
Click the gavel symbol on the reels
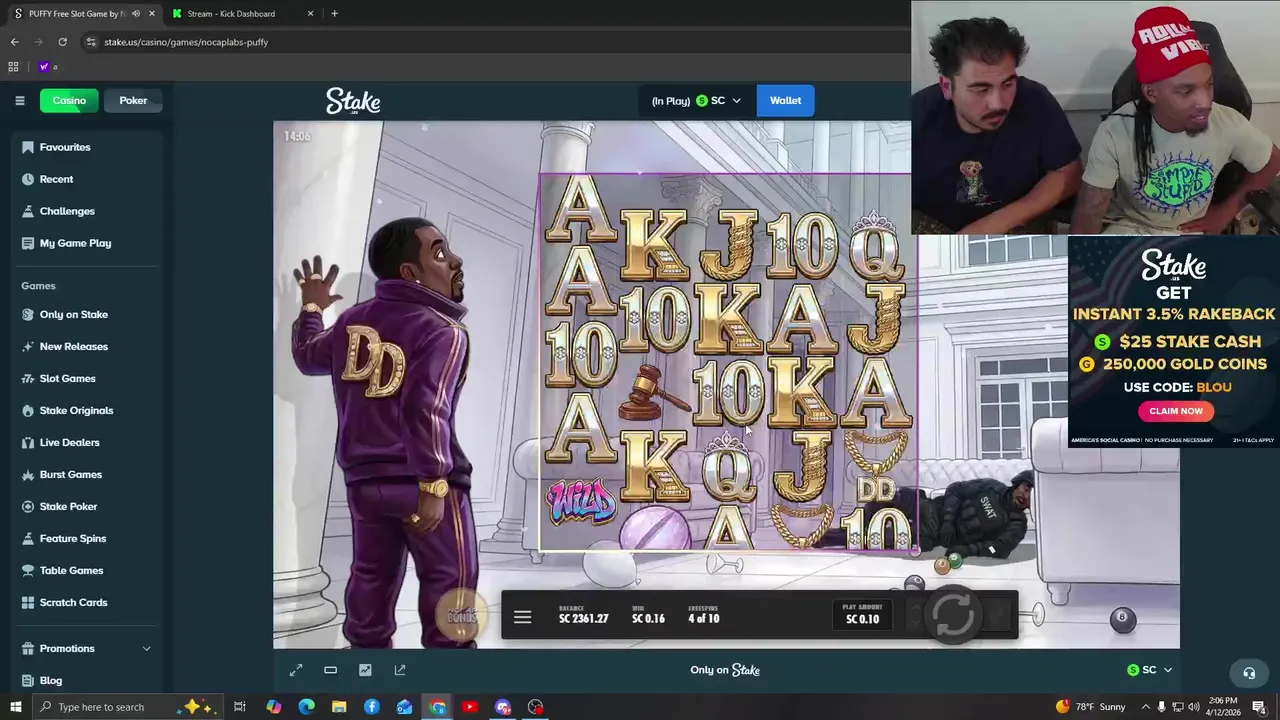pos(651,392)
